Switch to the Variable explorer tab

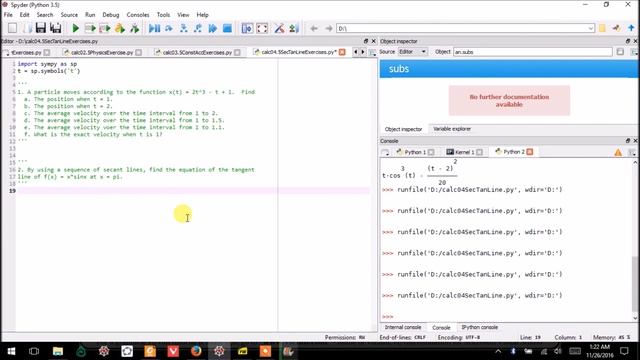[452, 129]
